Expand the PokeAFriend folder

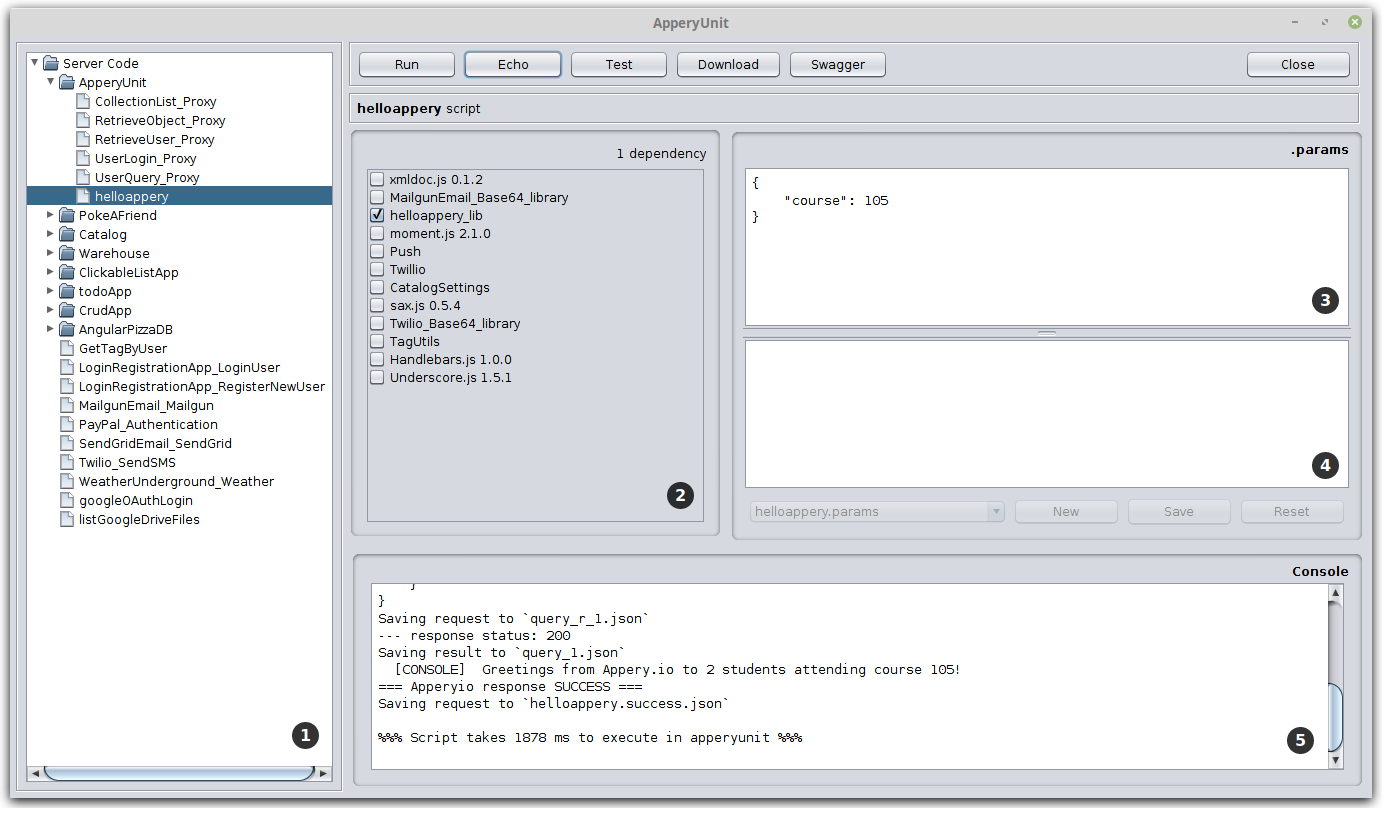pos(51,215)
